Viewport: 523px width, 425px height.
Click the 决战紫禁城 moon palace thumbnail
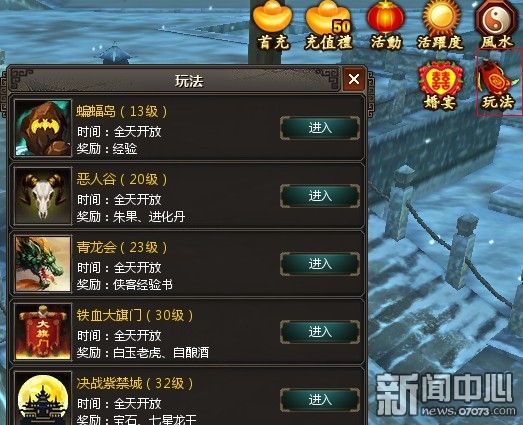[x=43, y=398]
